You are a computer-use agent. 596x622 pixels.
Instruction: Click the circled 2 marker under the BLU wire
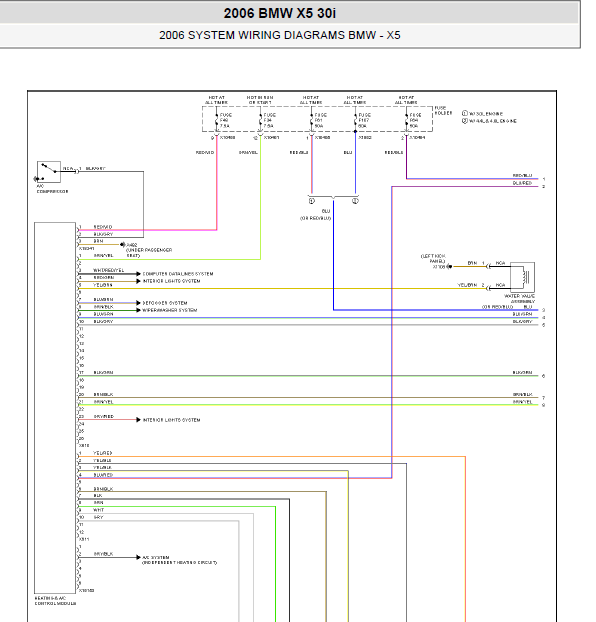pyautogui.click(x=356, y=201)
